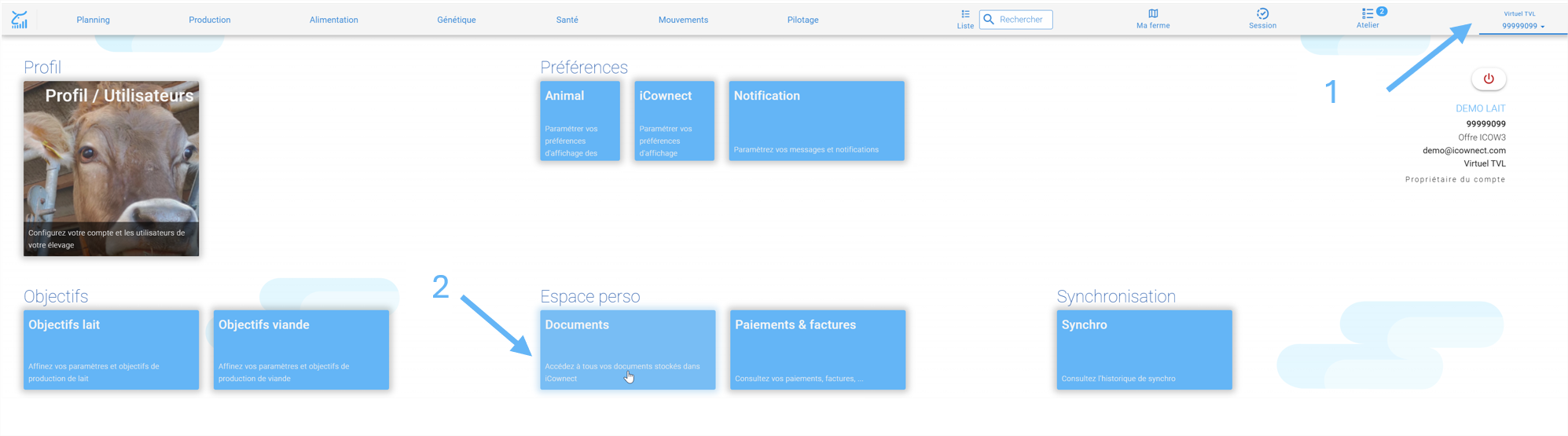Click the iCownect logo icon
This screenshot has height=436, width=1568.
[x=20, y=20]
